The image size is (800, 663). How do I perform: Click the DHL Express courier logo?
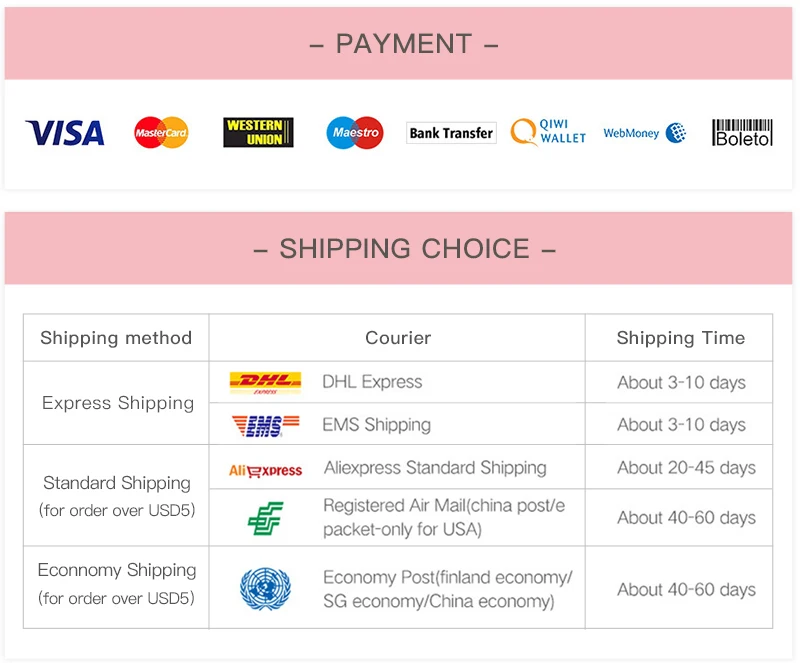[265, 383]
